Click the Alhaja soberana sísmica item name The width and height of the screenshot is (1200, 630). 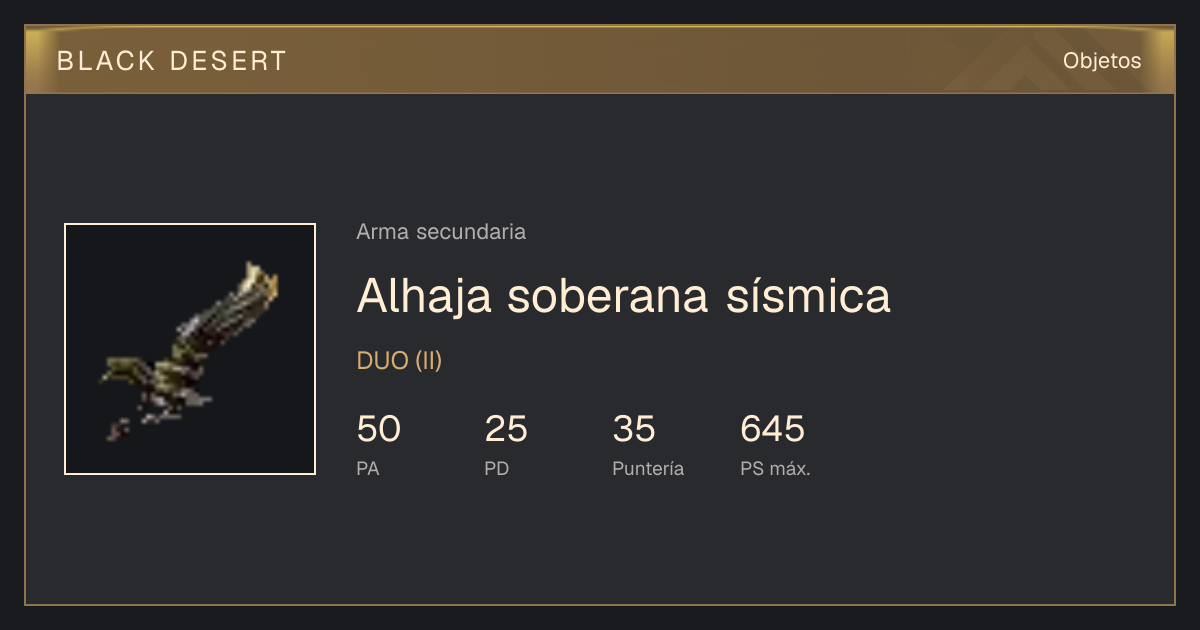(x=623, y=295)
